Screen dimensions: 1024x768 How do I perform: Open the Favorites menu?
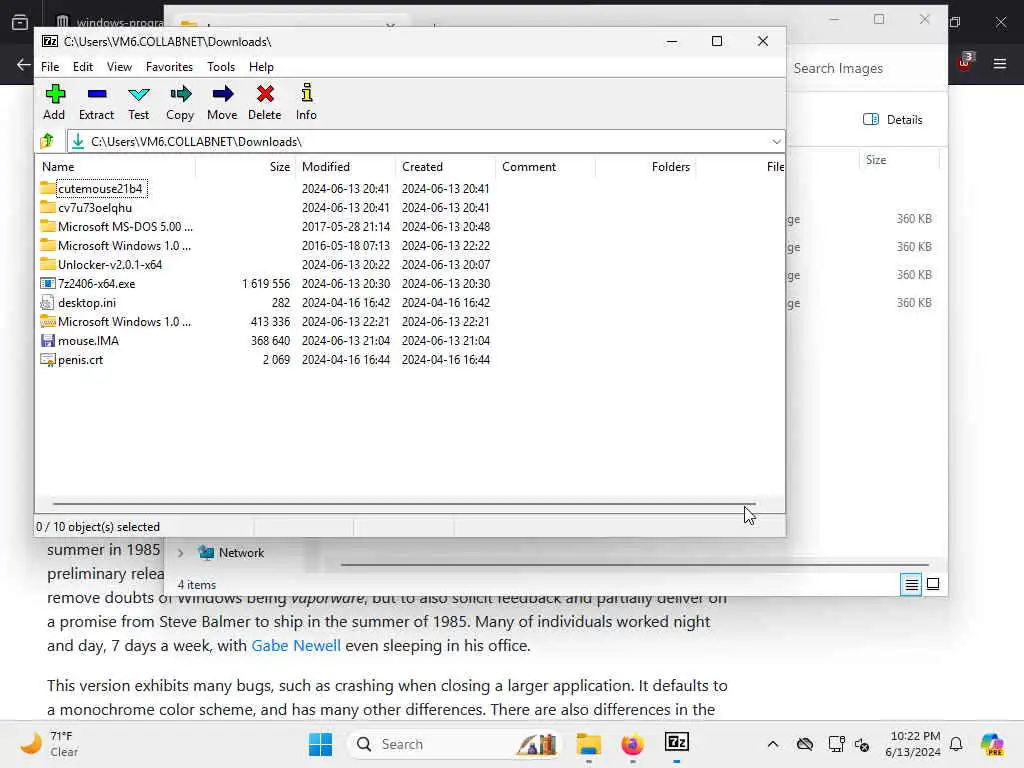(x=169, y=67)
